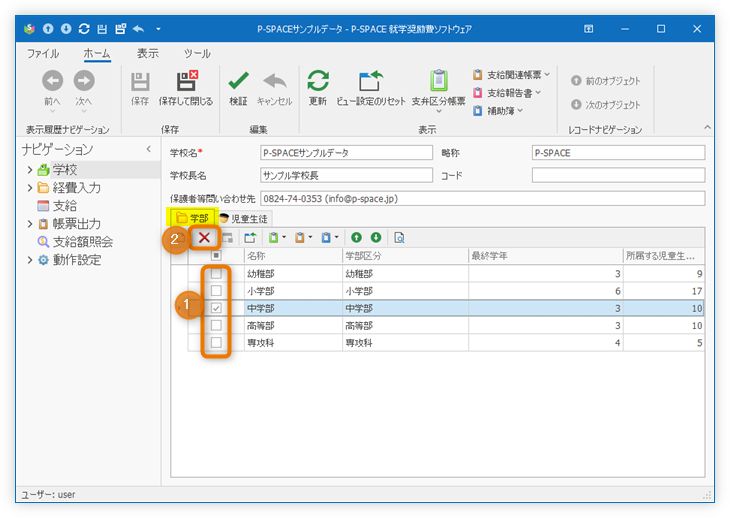Uncheck the 中学部 row checkbox

(216, 308)
